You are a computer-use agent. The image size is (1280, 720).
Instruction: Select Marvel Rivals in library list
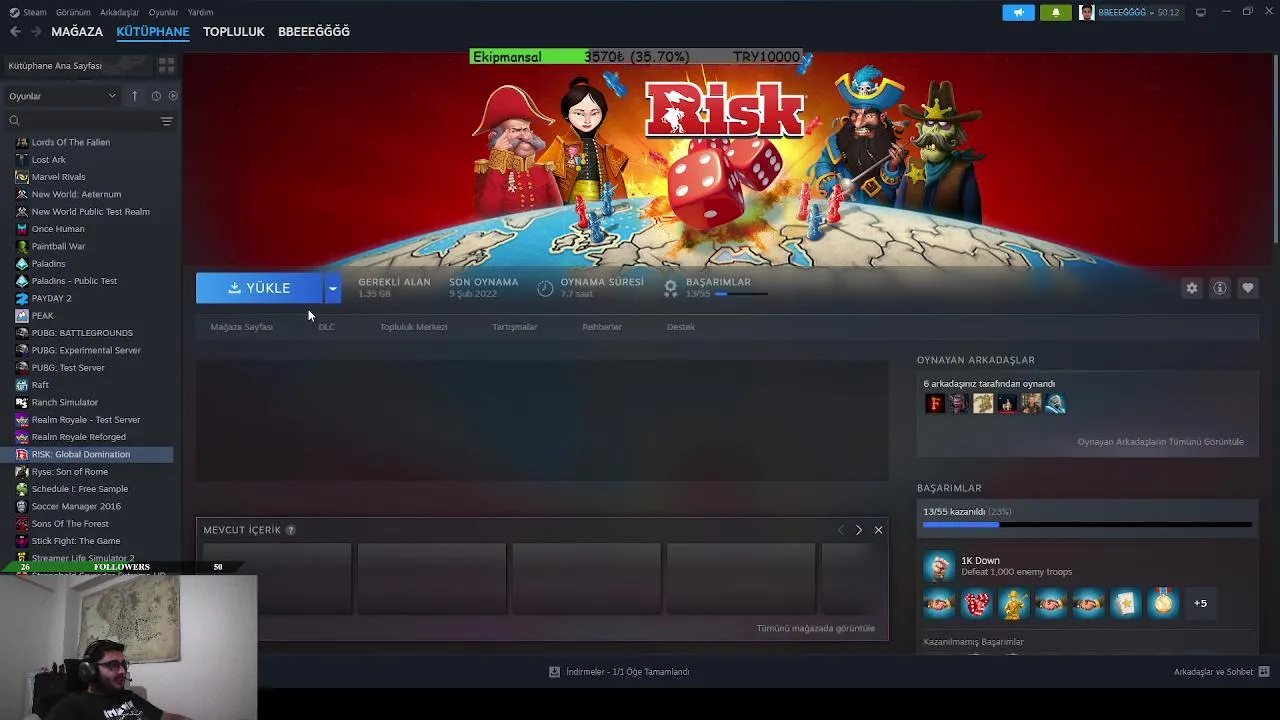tap(58, 177)
